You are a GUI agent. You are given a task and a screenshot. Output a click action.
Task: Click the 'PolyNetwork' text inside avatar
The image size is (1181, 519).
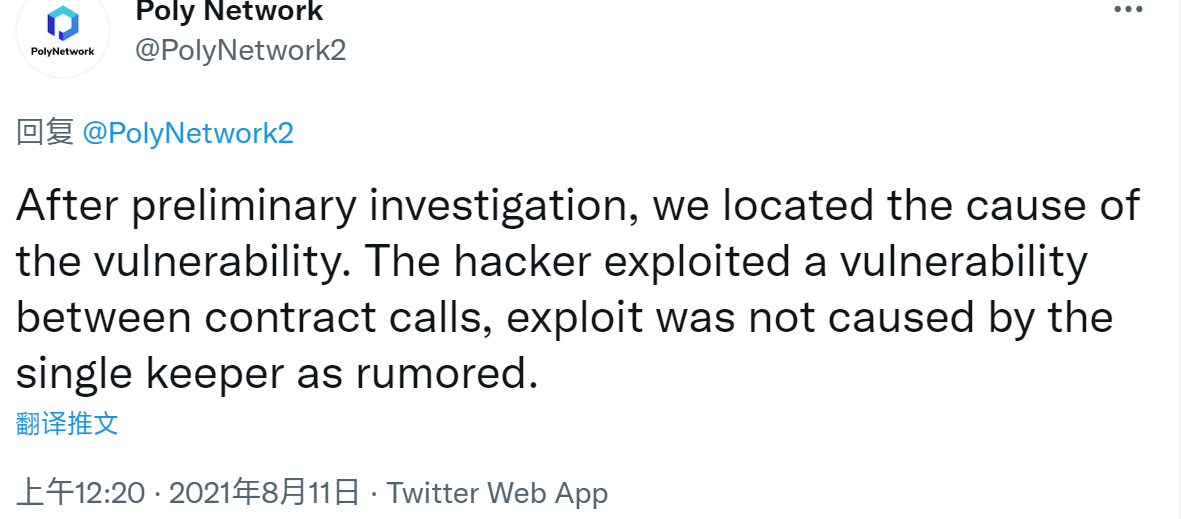(x=63, y=51)
